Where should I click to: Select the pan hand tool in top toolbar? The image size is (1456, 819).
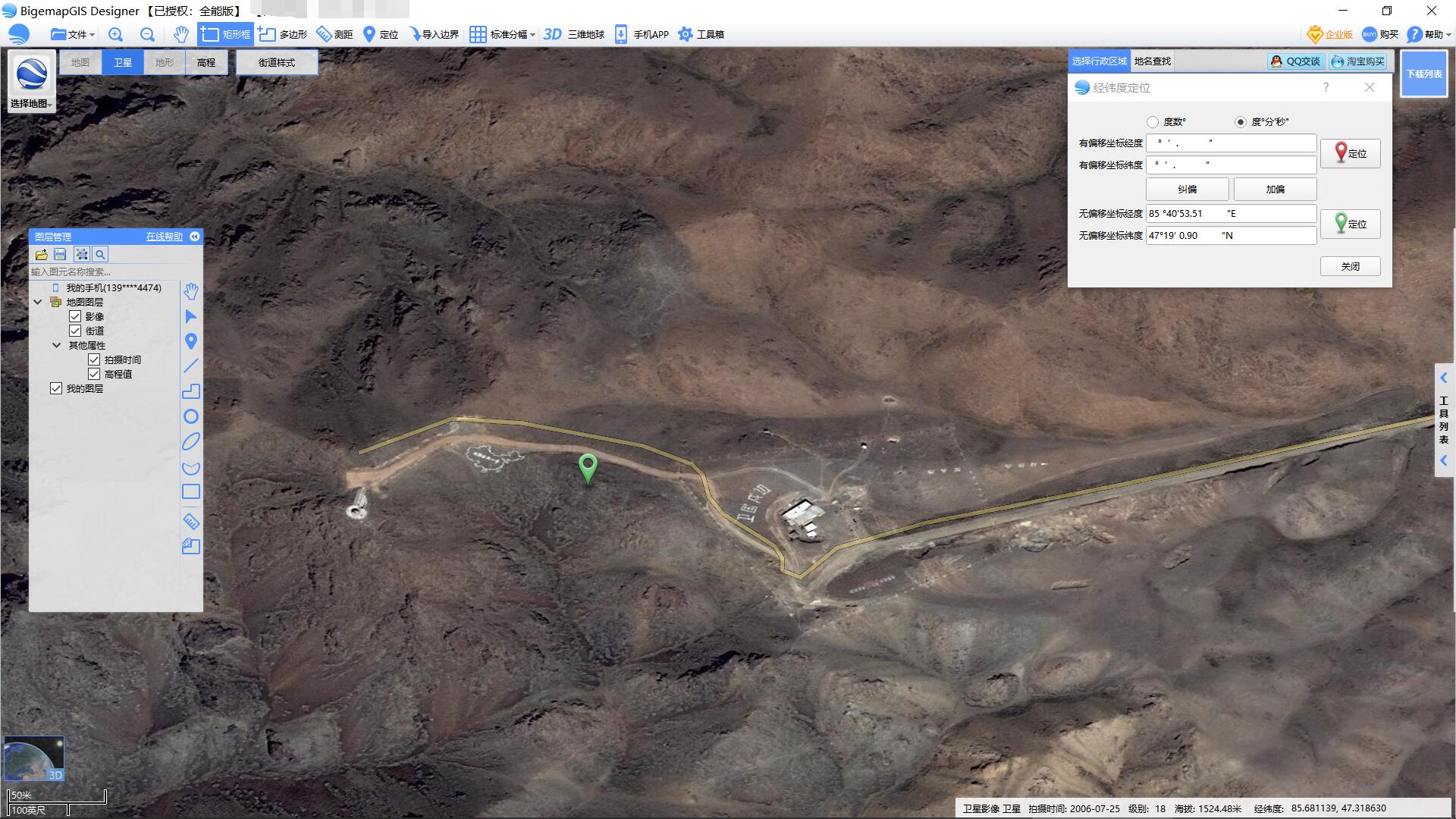click(180, 34)
